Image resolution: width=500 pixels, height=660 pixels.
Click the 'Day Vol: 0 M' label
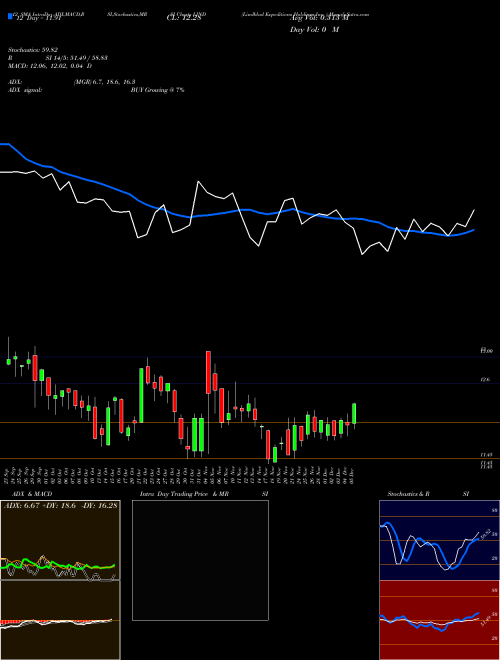[314, 30]
